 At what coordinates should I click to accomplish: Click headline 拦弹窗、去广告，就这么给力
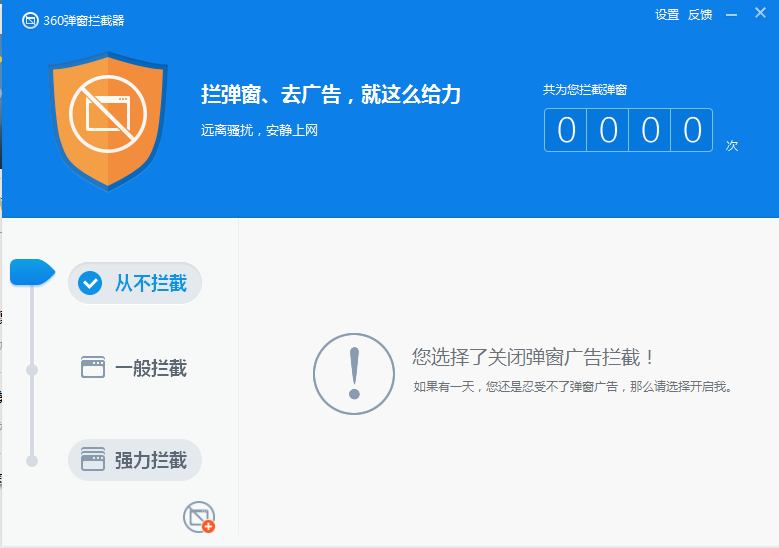coord(331,94)
